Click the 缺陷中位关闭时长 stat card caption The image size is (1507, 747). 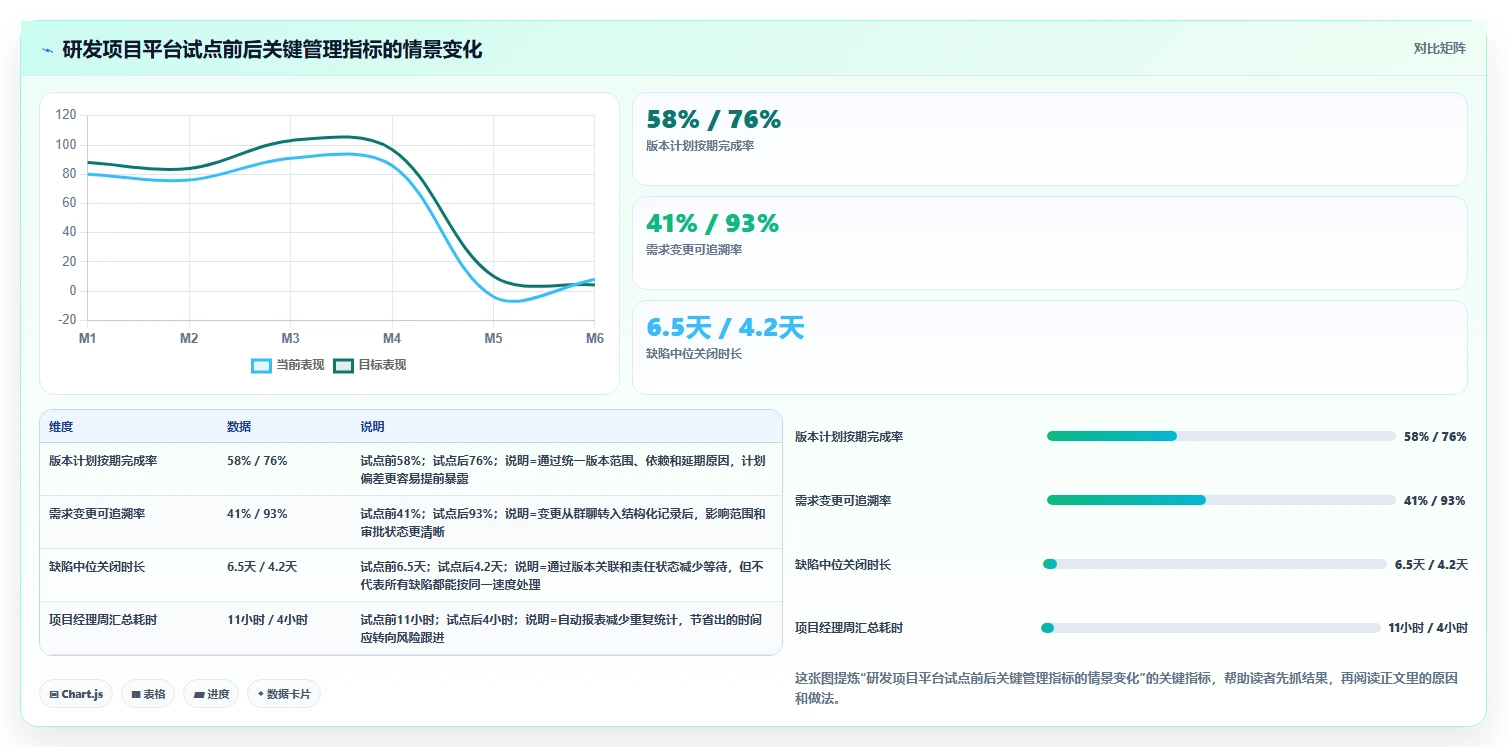[694, 354]
